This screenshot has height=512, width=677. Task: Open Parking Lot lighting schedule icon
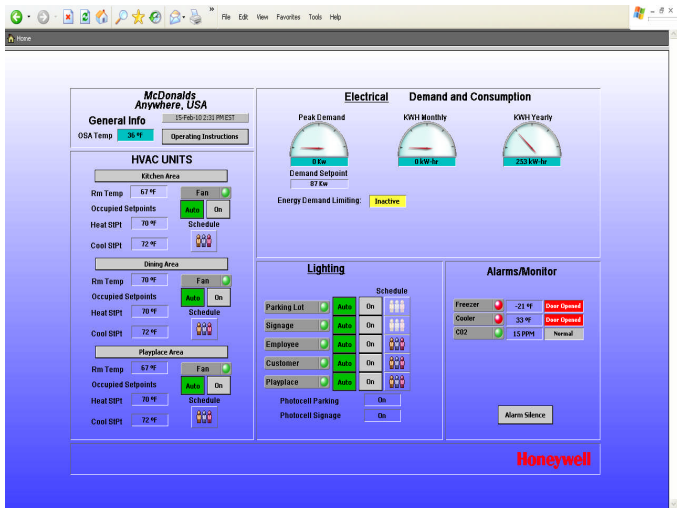[397, 307]
